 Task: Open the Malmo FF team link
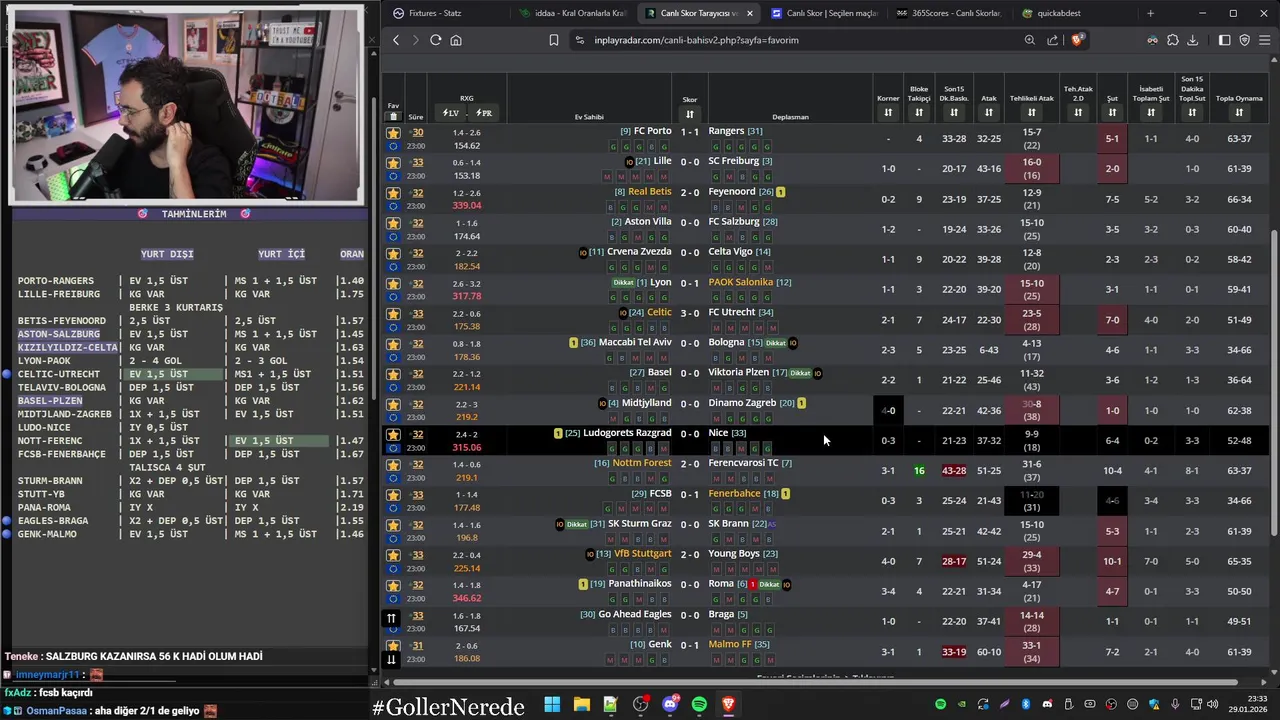tap(729, 644)
